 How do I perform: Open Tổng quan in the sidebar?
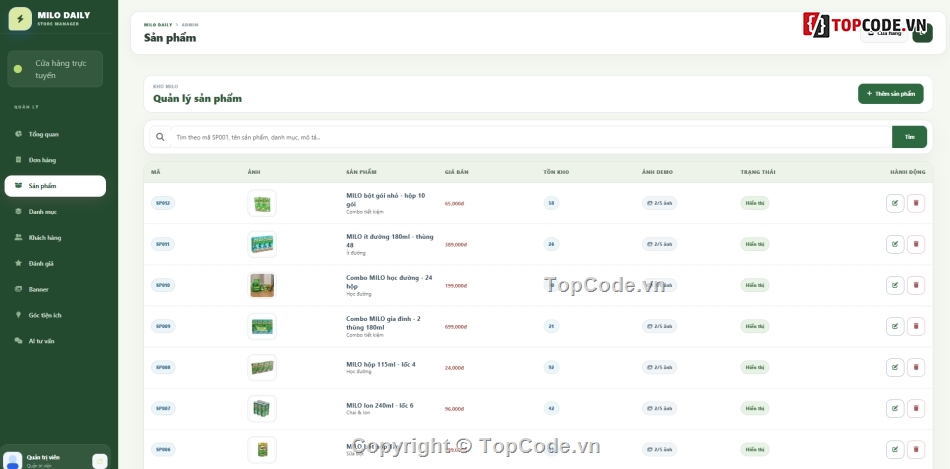click(x=55, y=134)
